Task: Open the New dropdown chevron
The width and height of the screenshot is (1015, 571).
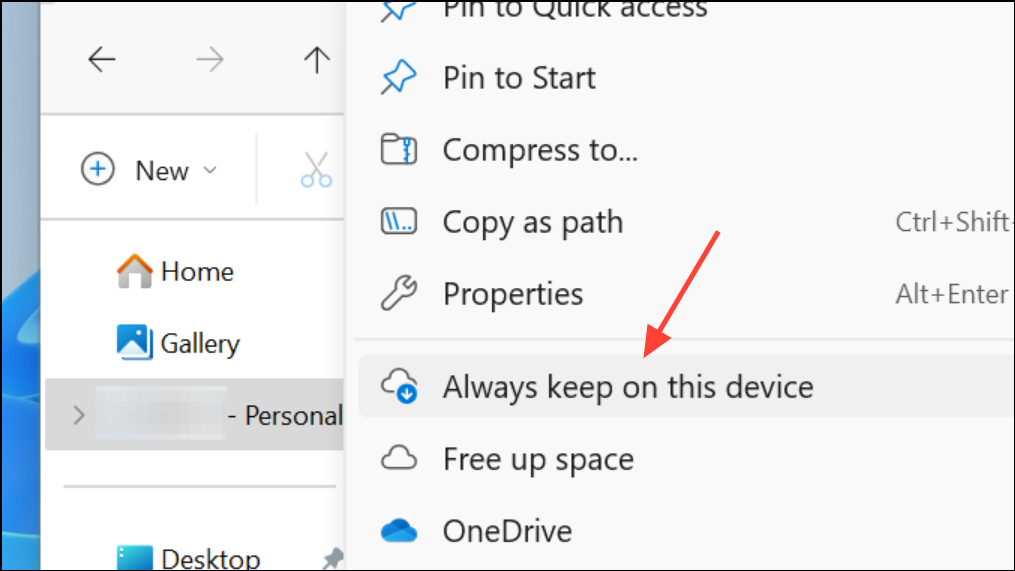Action: [210, 170]
